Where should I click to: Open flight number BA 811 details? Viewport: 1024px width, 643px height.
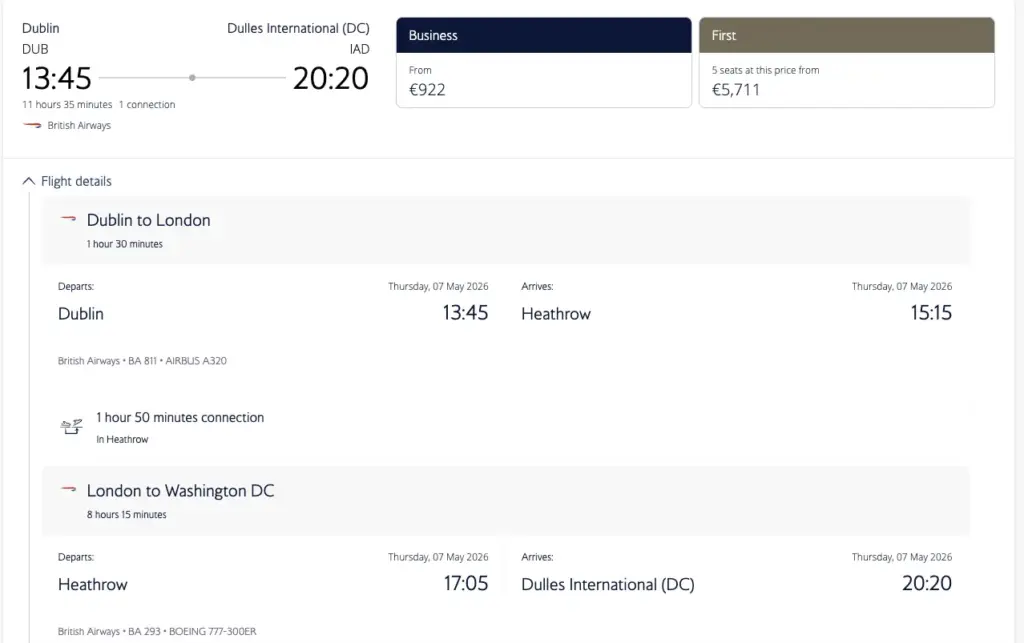coord(141,361)
